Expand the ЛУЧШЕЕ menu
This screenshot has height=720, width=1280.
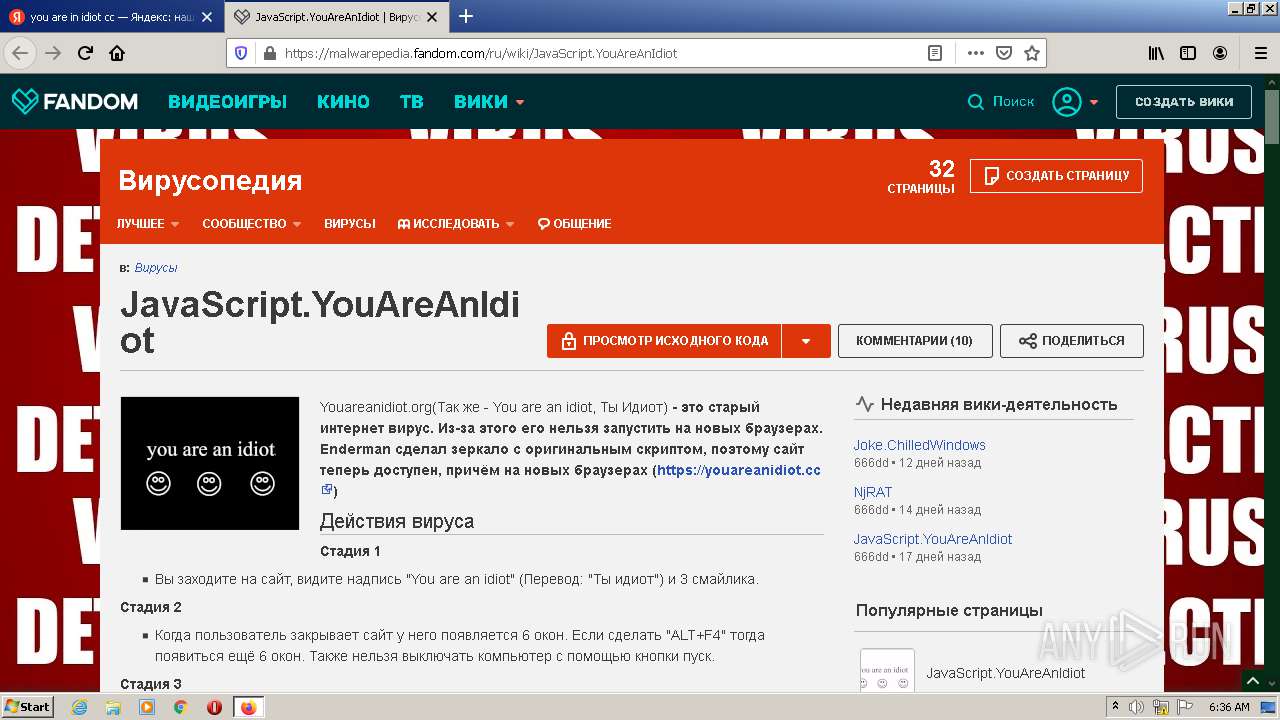coord(148,224)
